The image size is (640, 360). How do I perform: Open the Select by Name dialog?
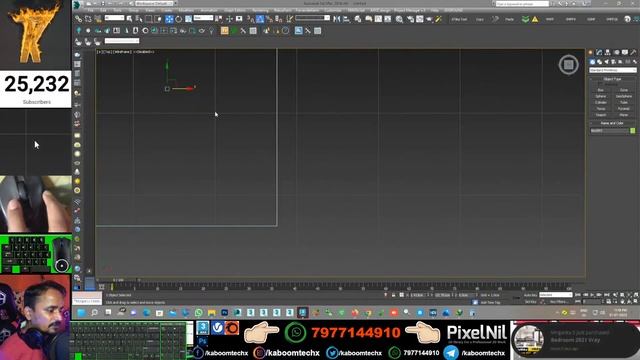[x=139, y=19]
